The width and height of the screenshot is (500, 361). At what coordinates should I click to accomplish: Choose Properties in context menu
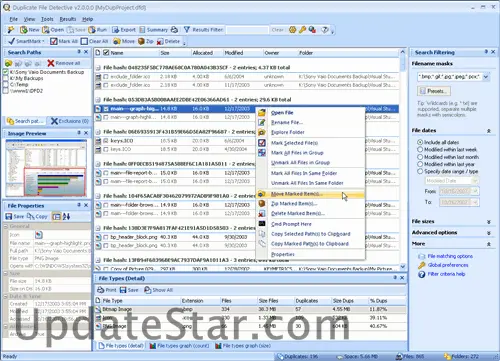[310, 254]
